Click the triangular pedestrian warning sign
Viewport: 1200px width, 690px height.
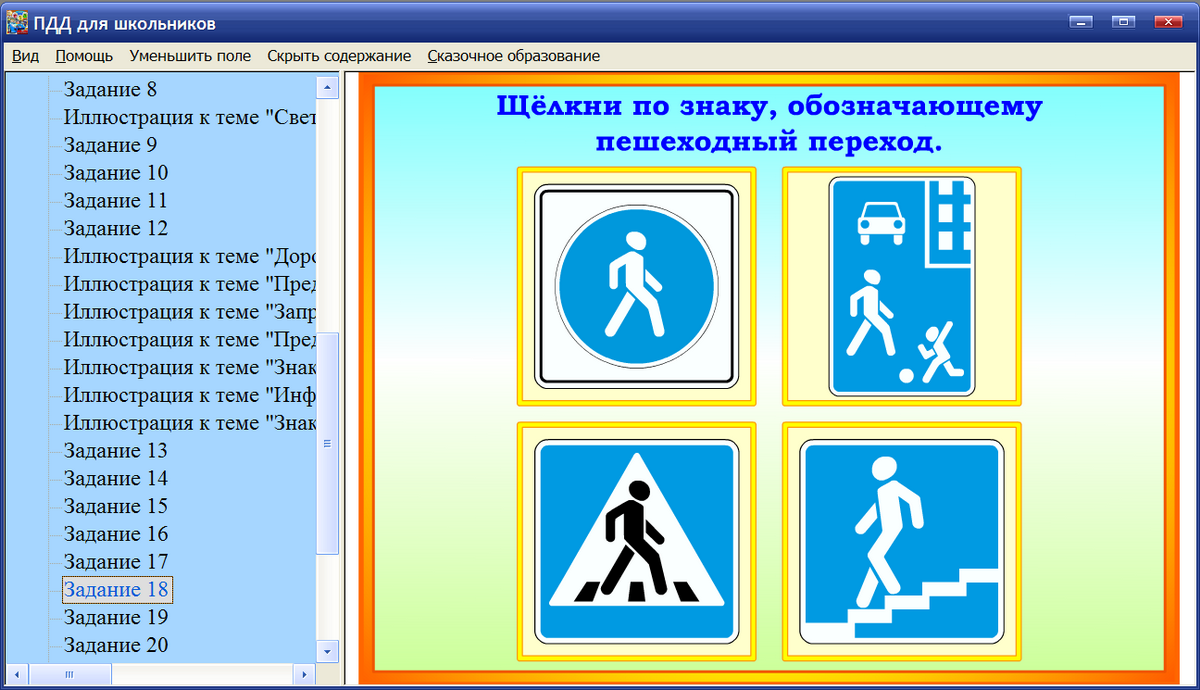pyautogui.click(x=636, y=540)
